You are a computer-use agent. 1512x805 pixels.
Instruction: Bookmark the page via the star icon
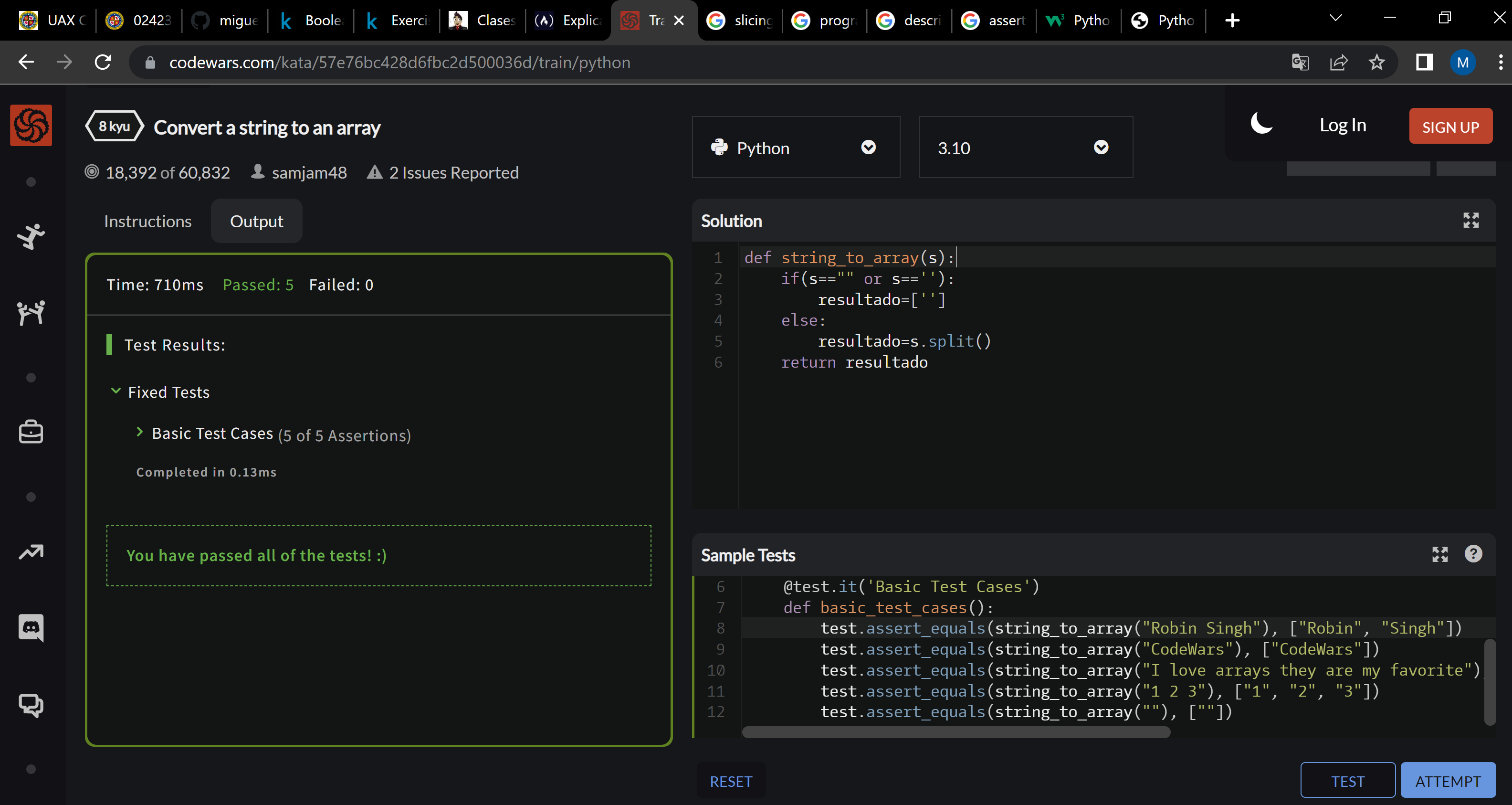1376,62
